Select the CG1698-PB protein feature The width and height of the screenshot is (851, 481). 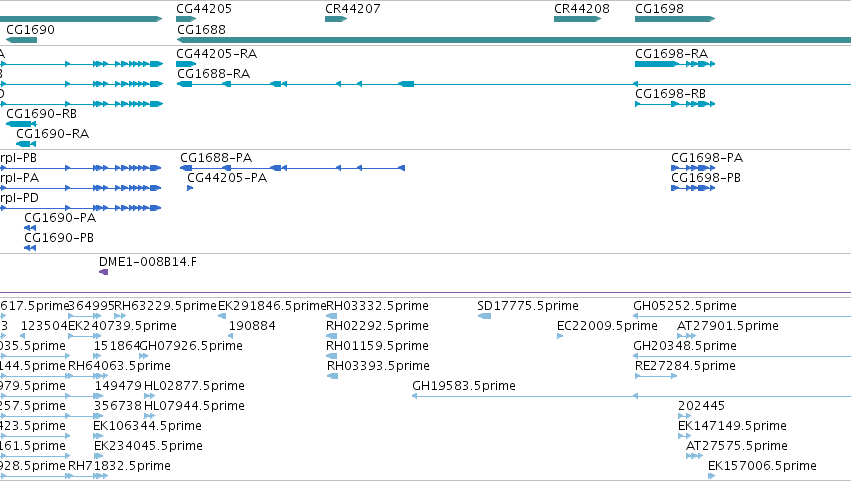click(693, 188)
